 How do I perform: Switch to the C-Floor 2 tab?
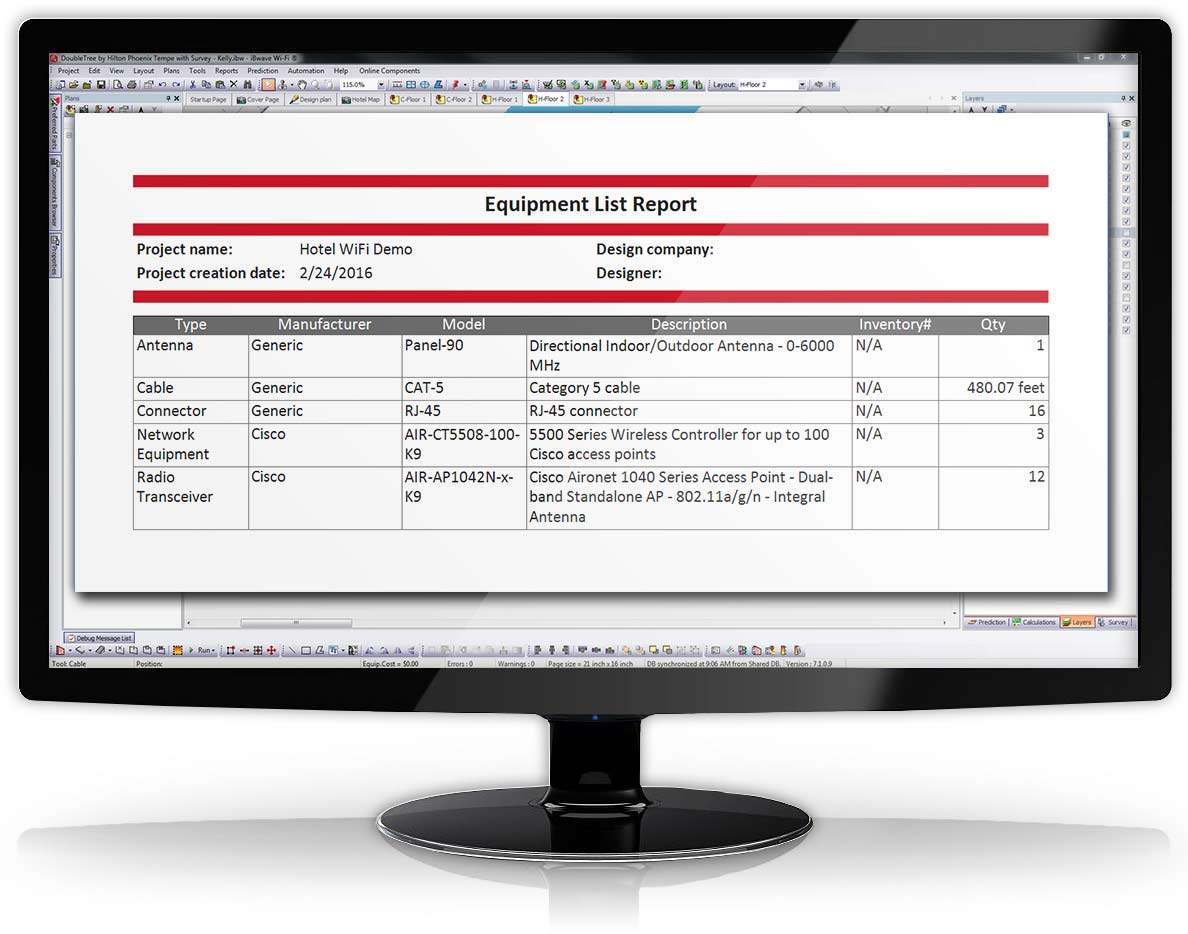coord(454,99)
